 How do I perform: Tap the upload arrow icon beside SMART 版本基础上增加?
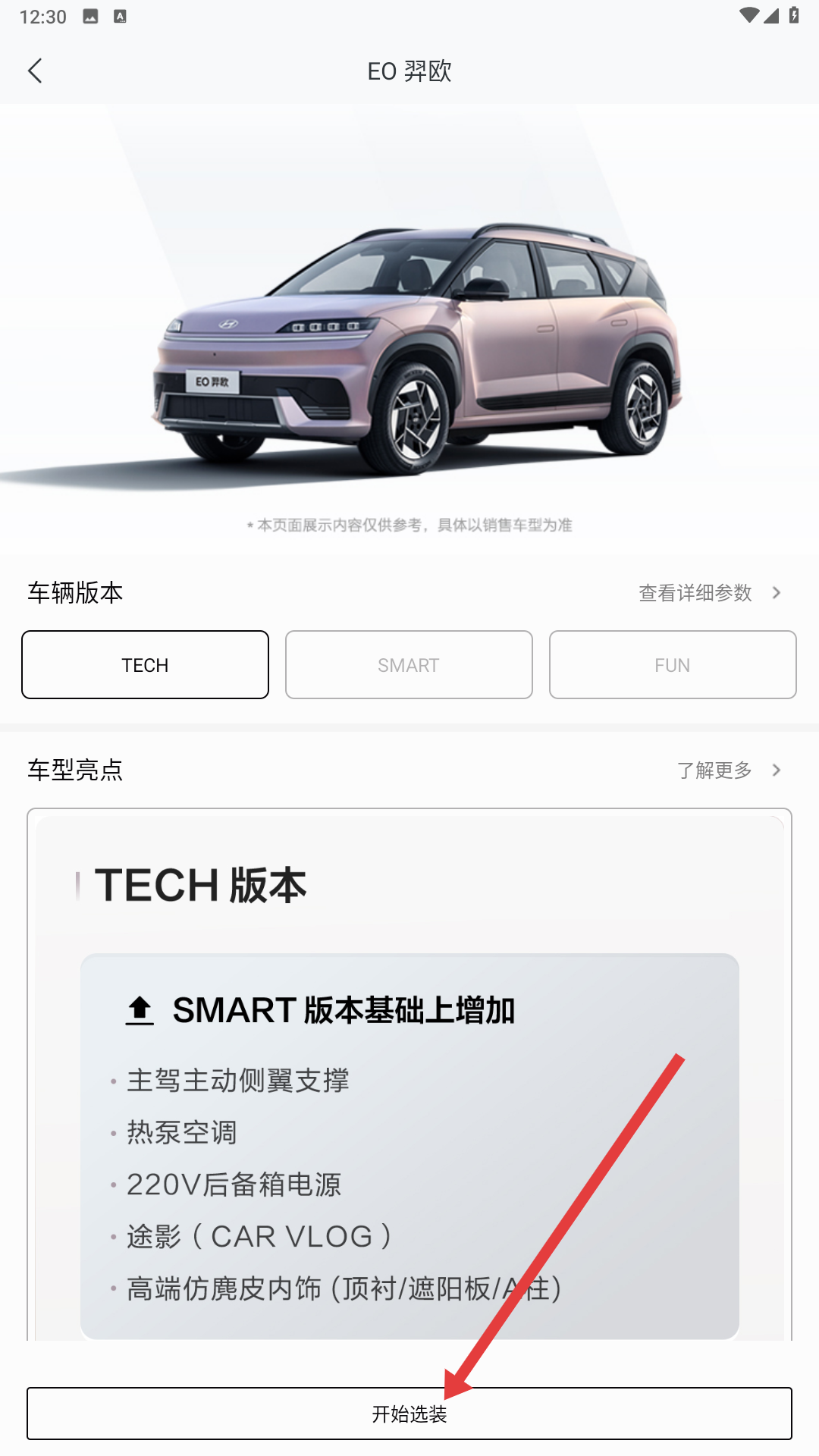click(140, 1011)
